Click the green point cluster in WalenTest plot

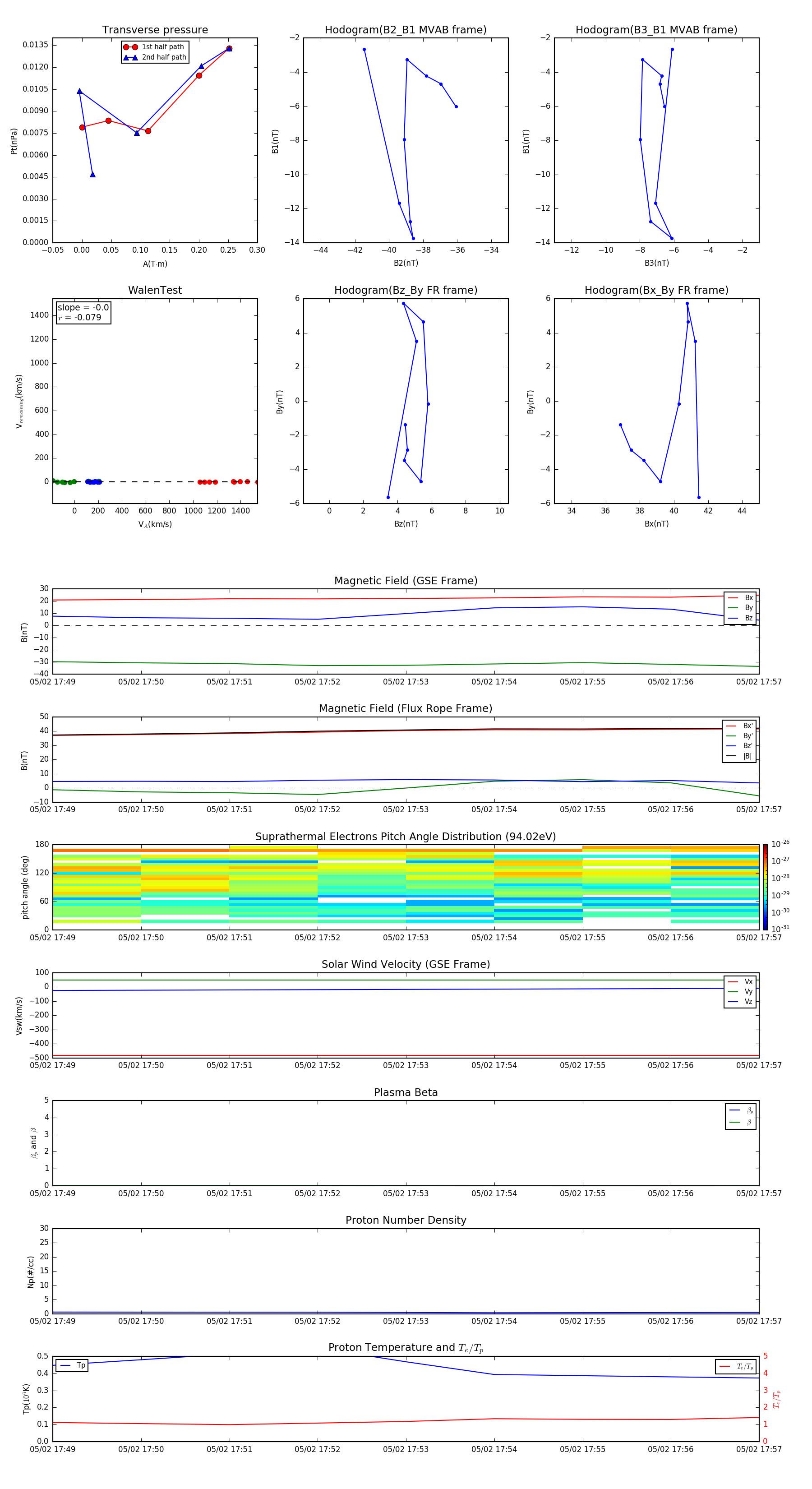tap(64, 482)
